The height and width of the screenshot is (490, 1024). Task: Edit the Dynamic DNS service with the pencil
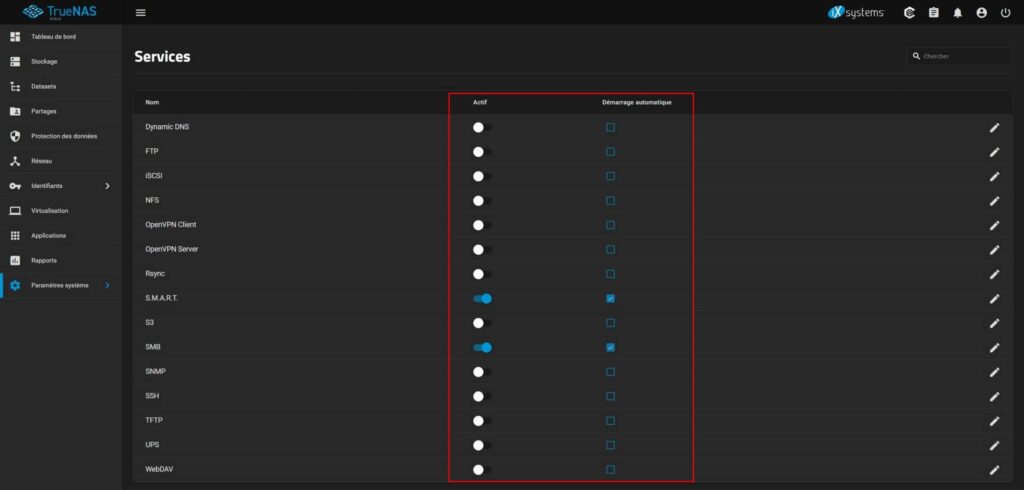(x=994, y=127)
